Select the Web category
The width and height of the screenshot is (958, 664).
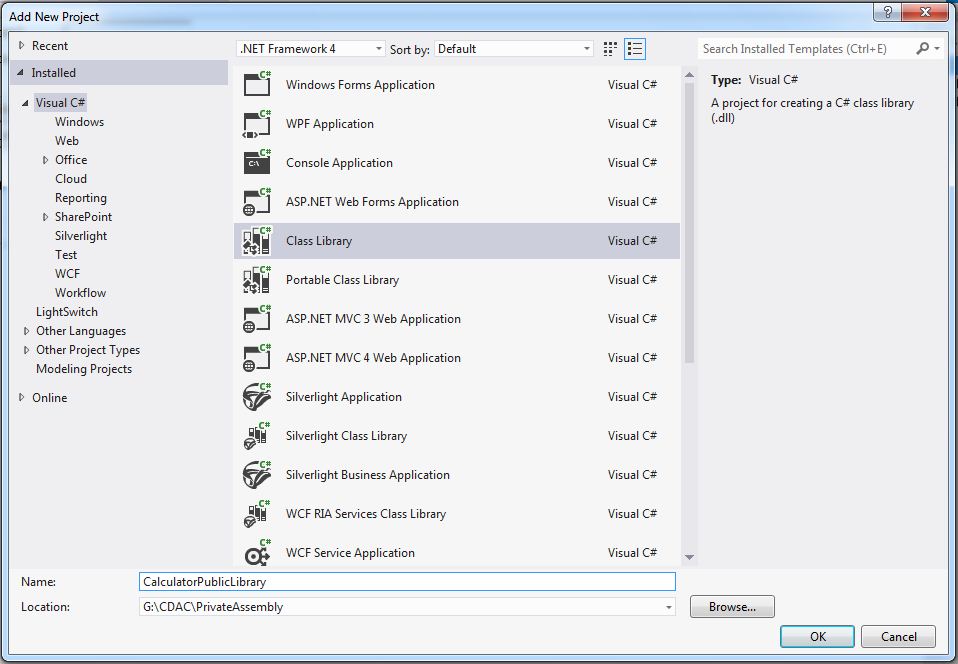(x=67, y=140)
